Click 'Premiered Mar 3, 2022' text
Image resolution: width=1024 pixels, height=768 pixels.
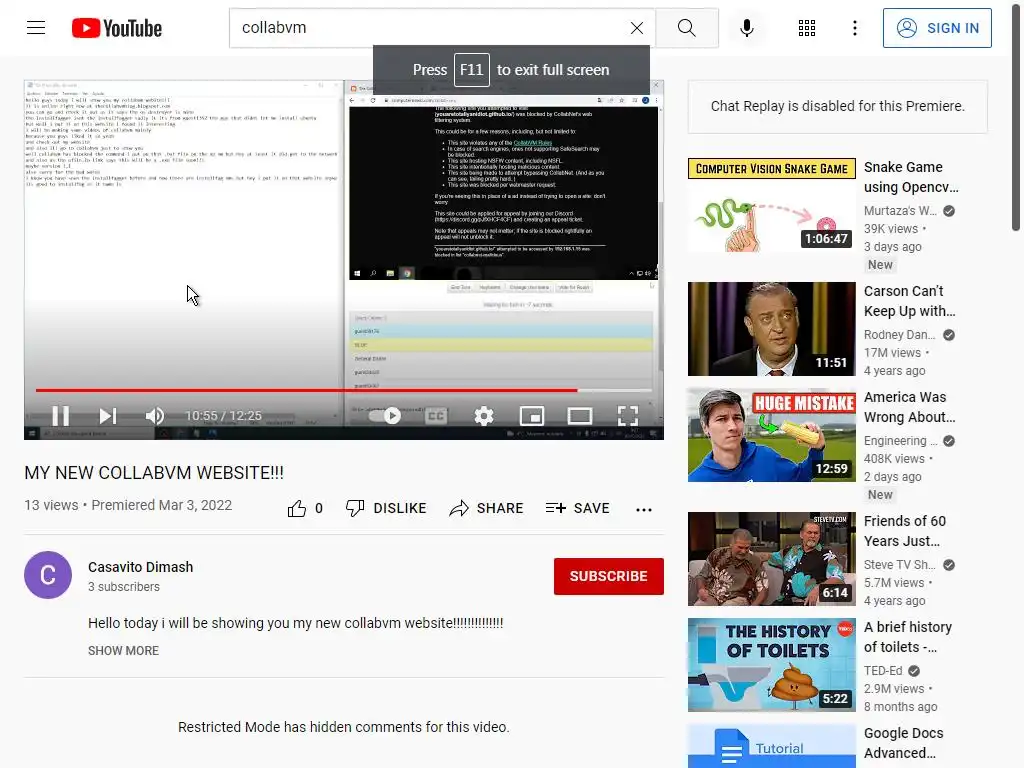(161, 505)
